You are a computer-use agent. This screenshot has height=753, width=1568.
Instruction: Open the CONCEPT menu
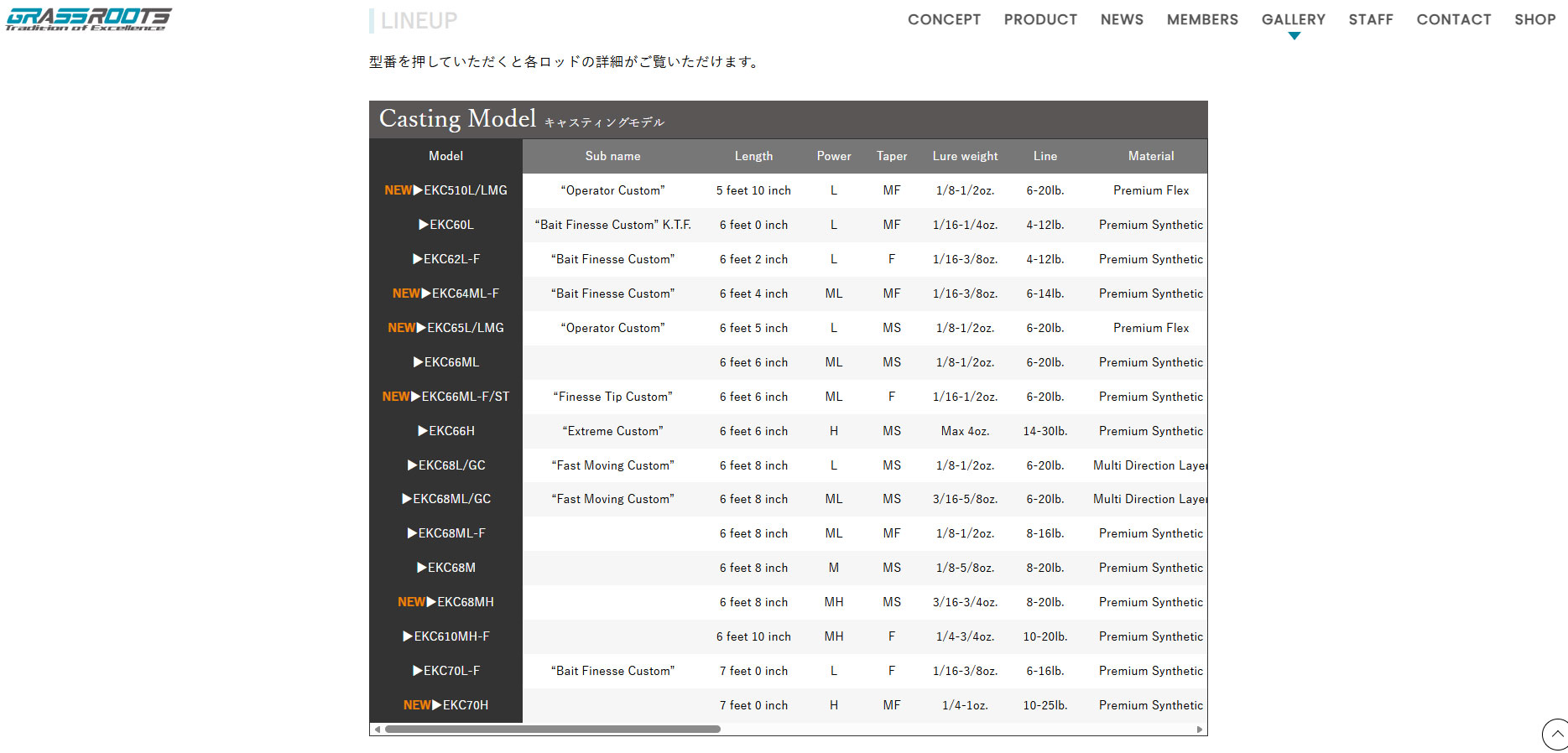click(944, 19)
